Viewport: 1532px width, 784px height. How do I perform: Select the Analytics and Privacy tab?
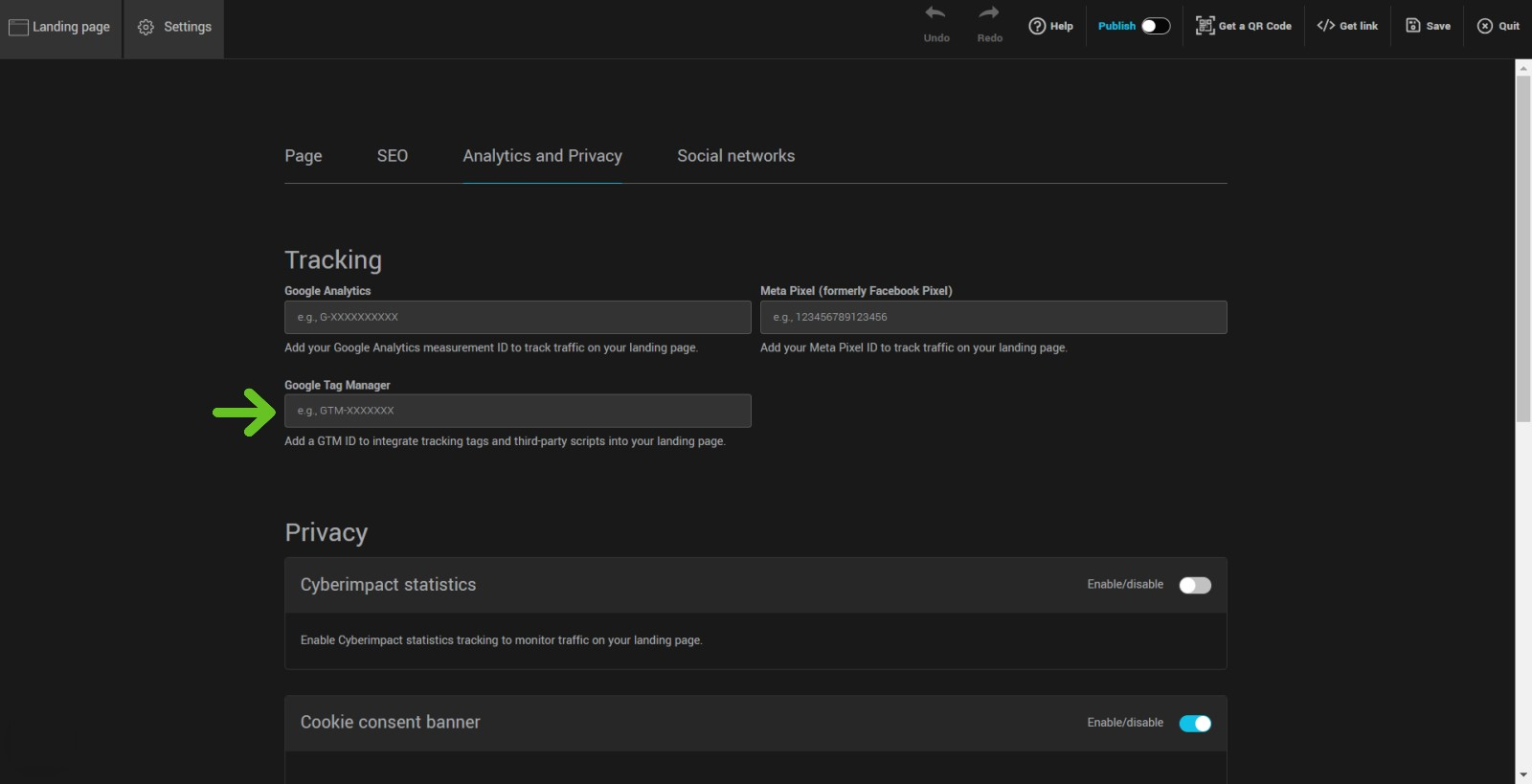click(543, 156)
